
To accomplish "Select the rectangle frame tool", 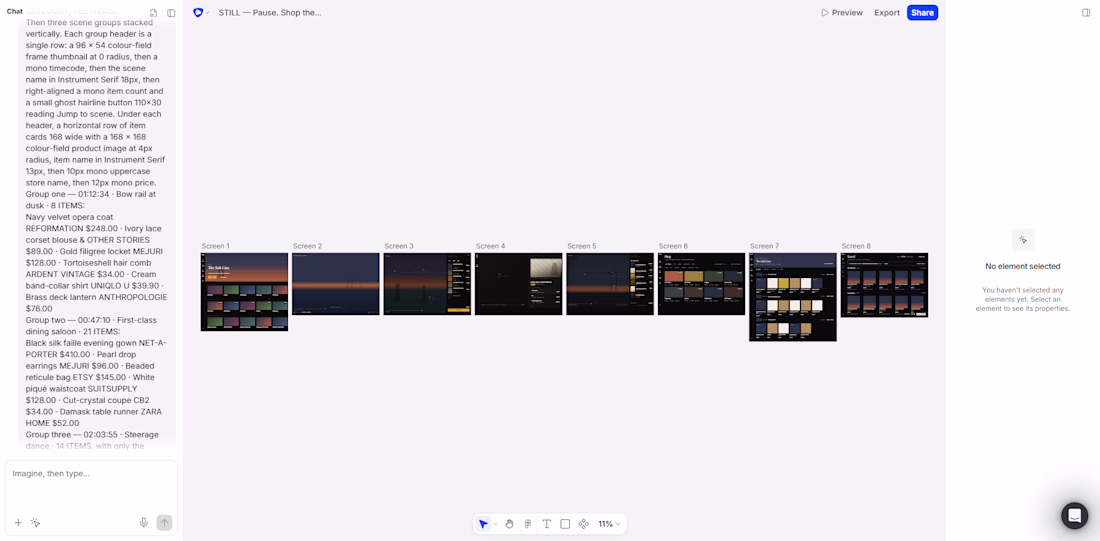I will [x=565, y=523].
